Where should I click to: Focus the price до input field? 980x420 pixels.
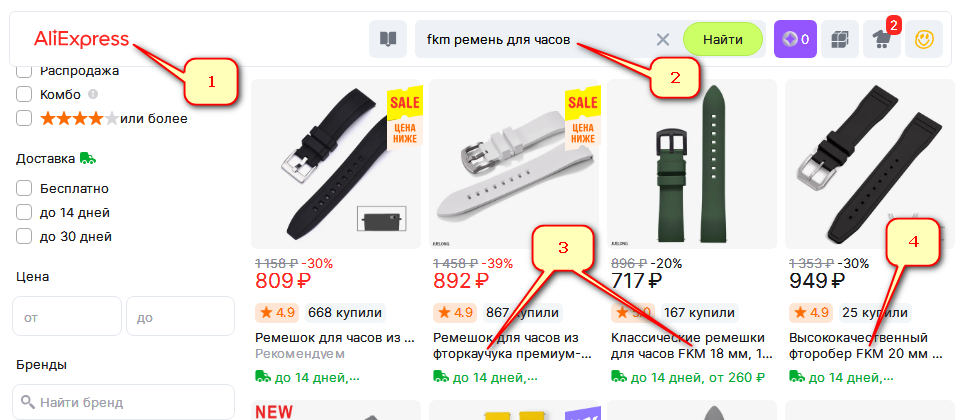(181, 316)
